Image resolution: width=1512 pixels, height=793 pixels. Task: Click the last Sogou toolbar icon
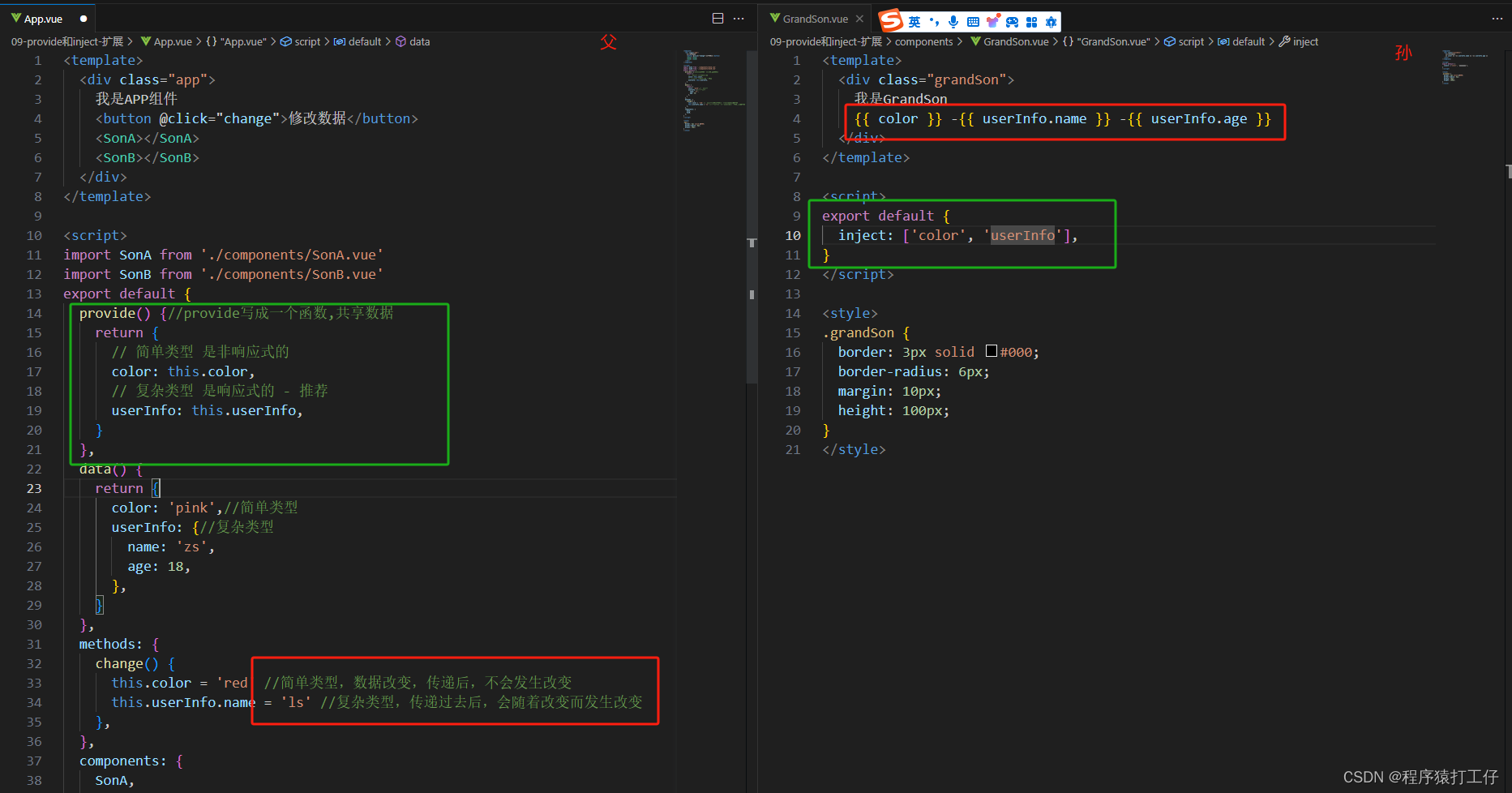1051,22
